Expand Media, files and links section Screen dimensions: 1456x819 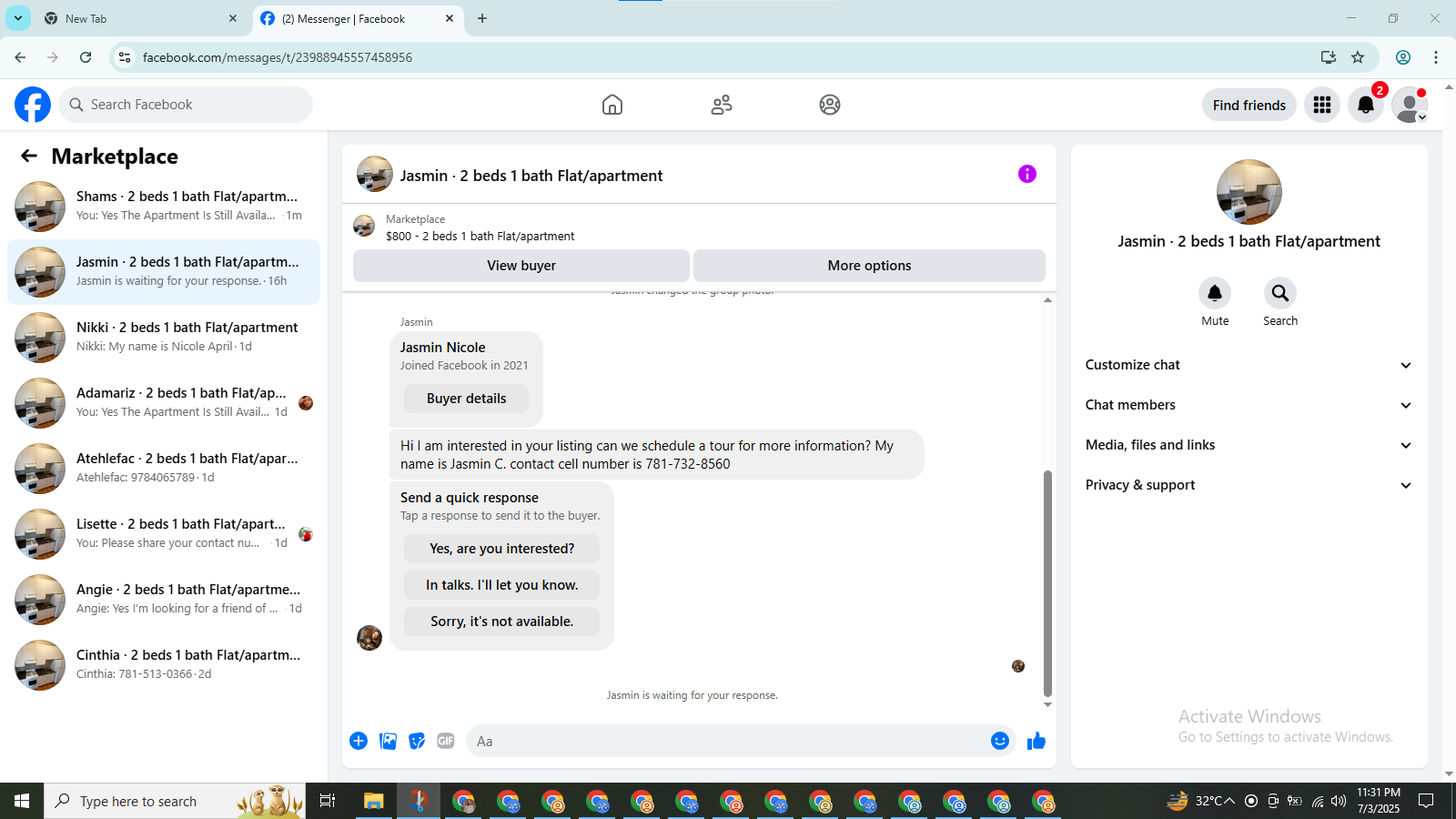[x=1249, y=445]
